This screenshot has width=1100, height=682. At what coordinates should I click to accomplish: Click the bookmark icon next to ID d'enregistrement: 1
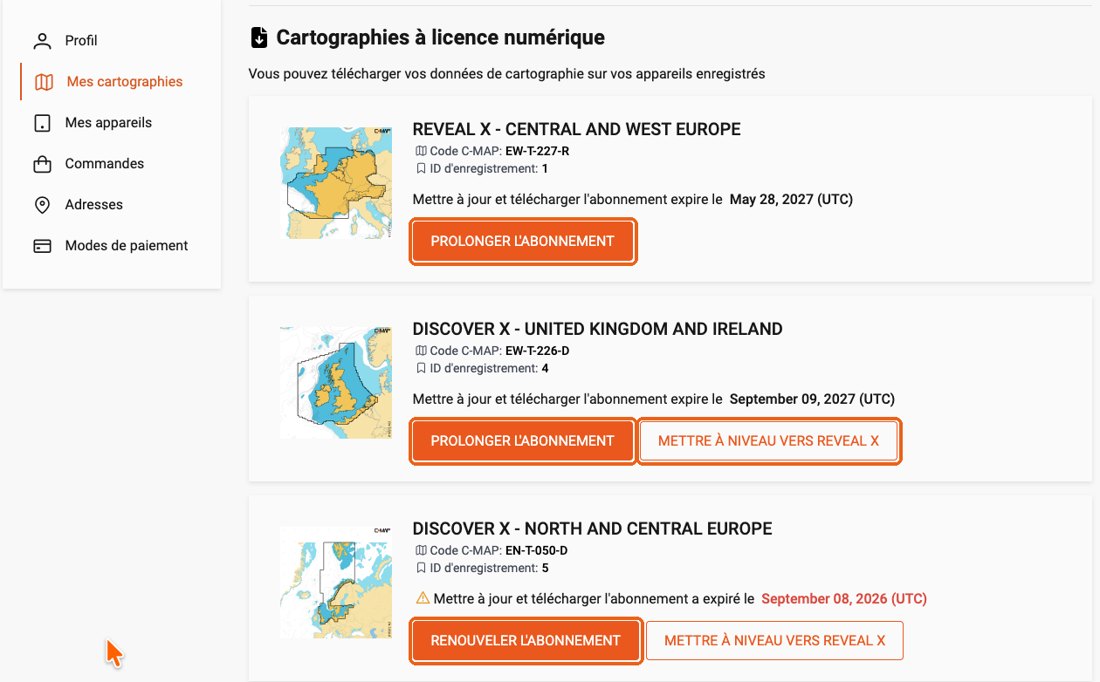tap(421, 168)
